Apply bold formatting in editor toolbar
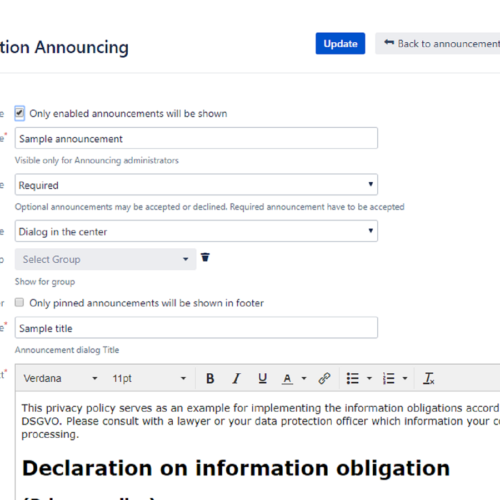Image resolution: width=500 pixels, height=500 pixels. [210, 378]
